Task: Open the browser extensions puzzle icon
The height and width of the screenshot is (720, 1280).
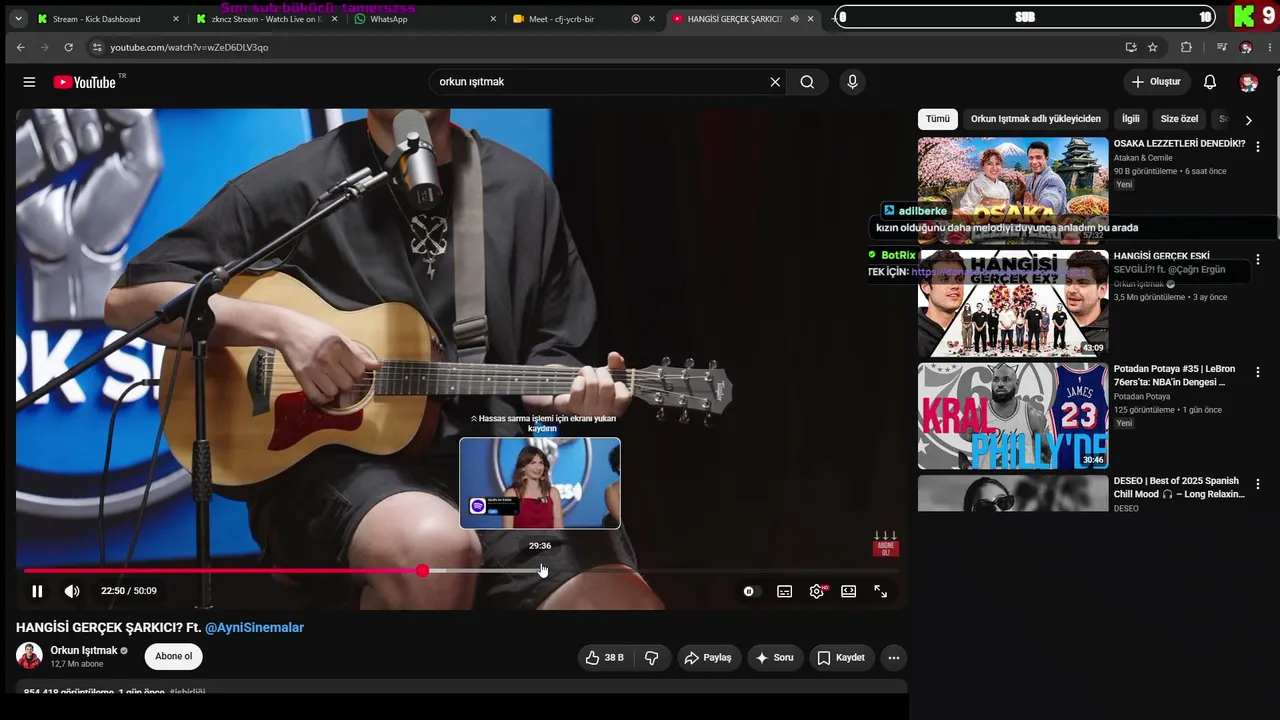Action: point(1187,47)
